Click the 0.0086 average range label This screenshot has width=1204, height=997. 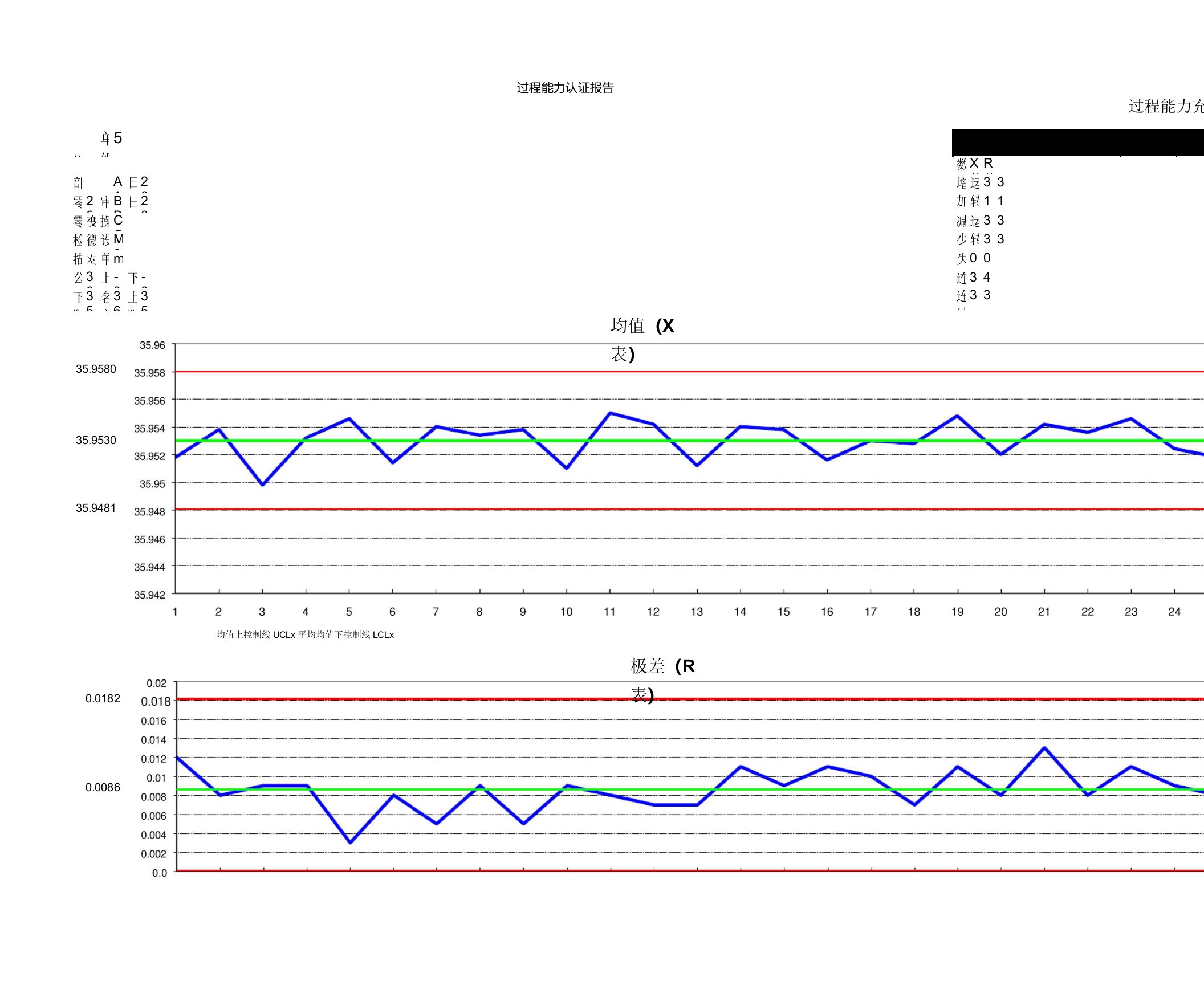[x=103, y=787]
